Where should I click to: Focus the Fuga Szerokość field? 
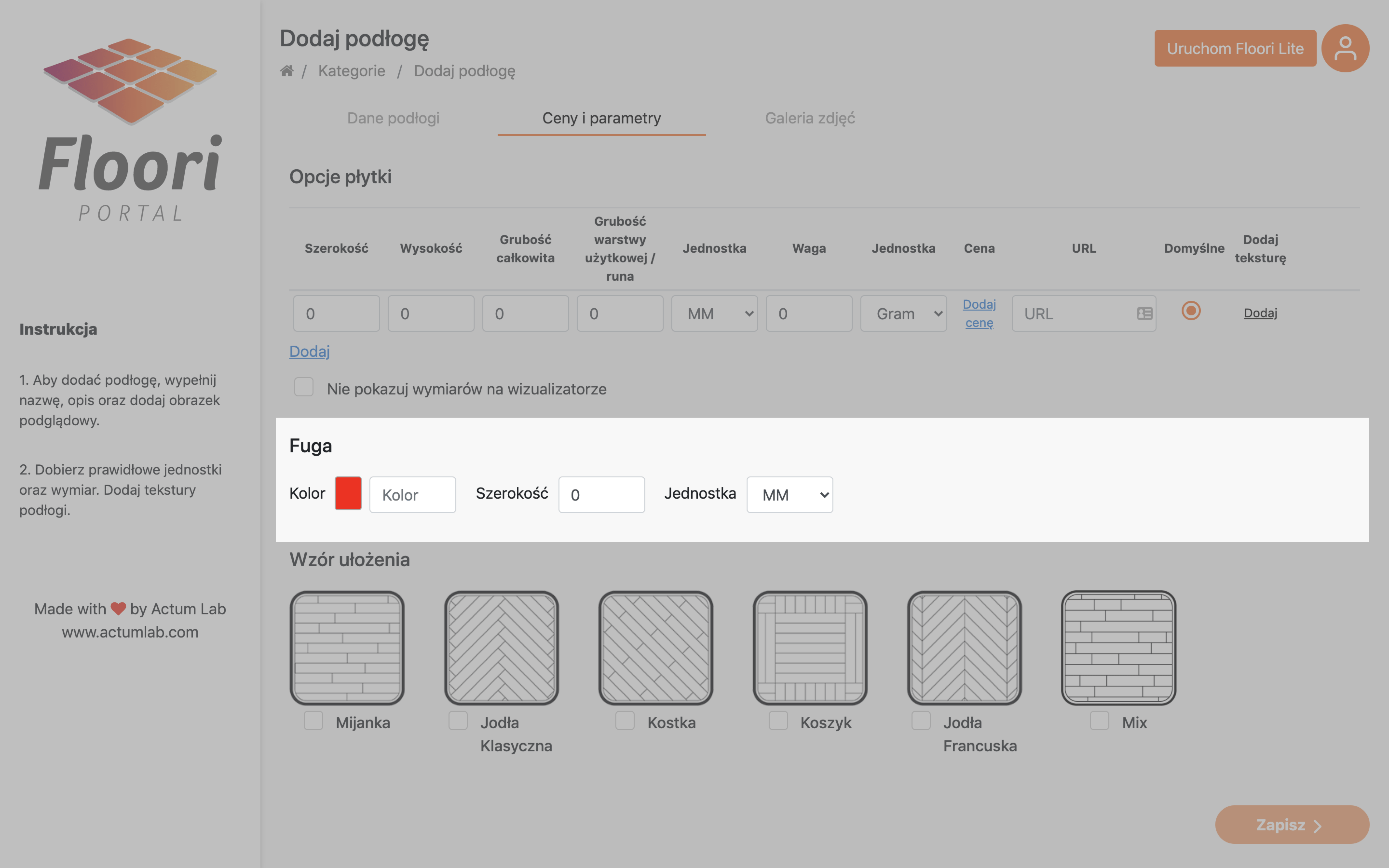pyautogui.click(x=601, y=494)
